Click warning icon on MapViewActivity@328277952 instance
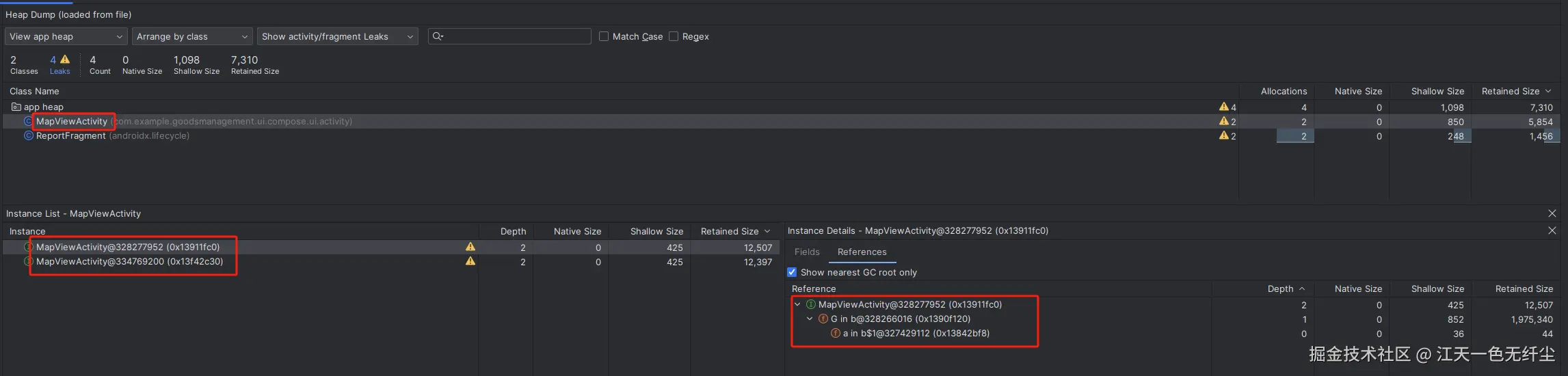This screenshot has height=376, width=1568. click(x=470, y=247)
